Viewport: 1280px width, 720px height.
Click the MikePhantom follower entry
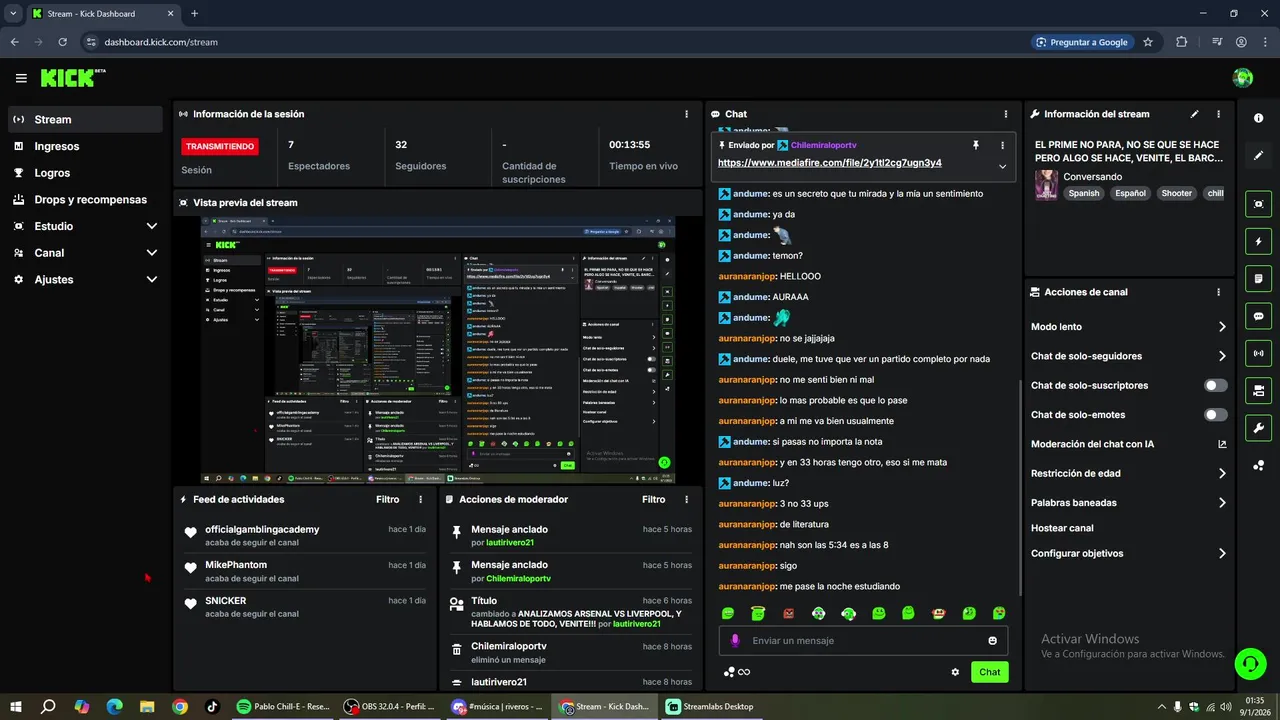click(306, 571)
